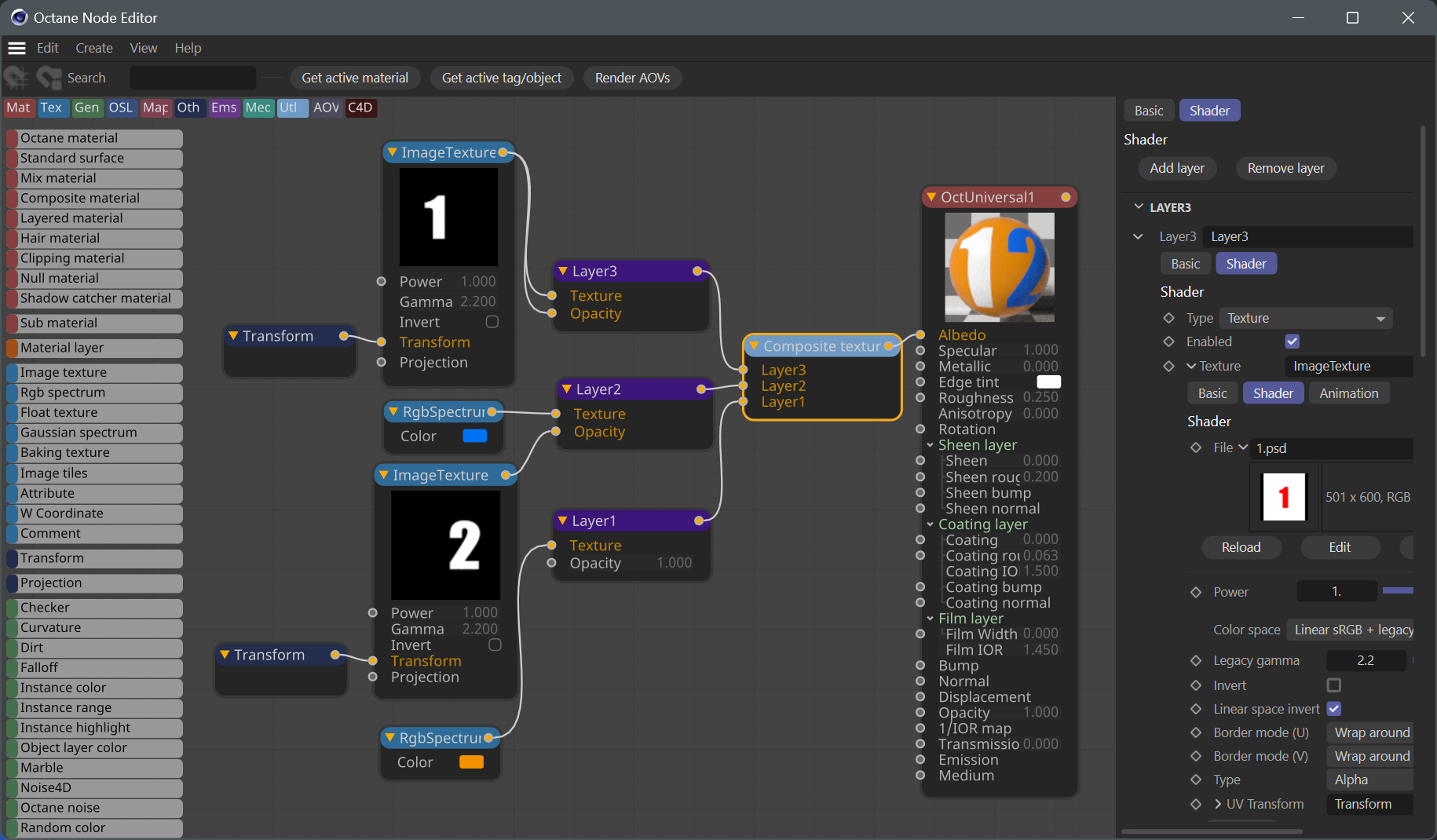1437x840 pixels.
Task: Click the Tex node filter icon
Action: 51,108
